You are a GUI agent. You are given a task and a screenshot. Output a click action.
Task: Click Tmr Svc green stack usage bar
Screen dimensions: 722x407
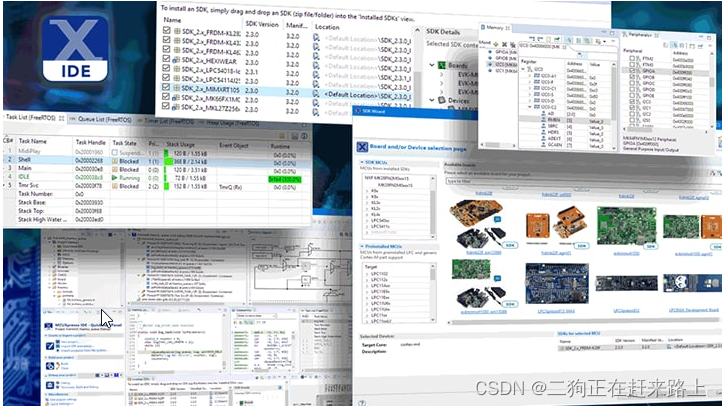click(167, 186)
